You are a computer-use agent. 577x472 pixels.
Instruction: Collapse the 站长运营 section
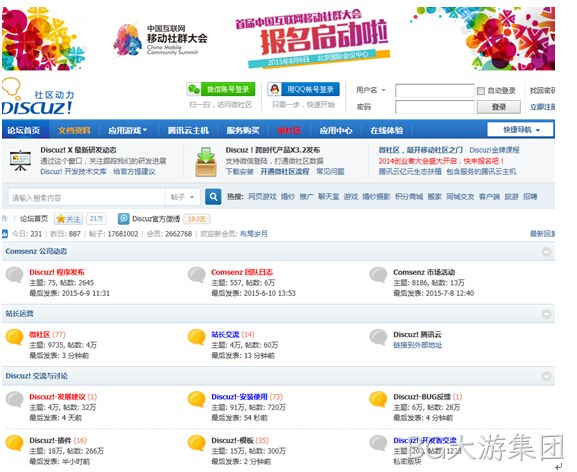pos(546,314)
